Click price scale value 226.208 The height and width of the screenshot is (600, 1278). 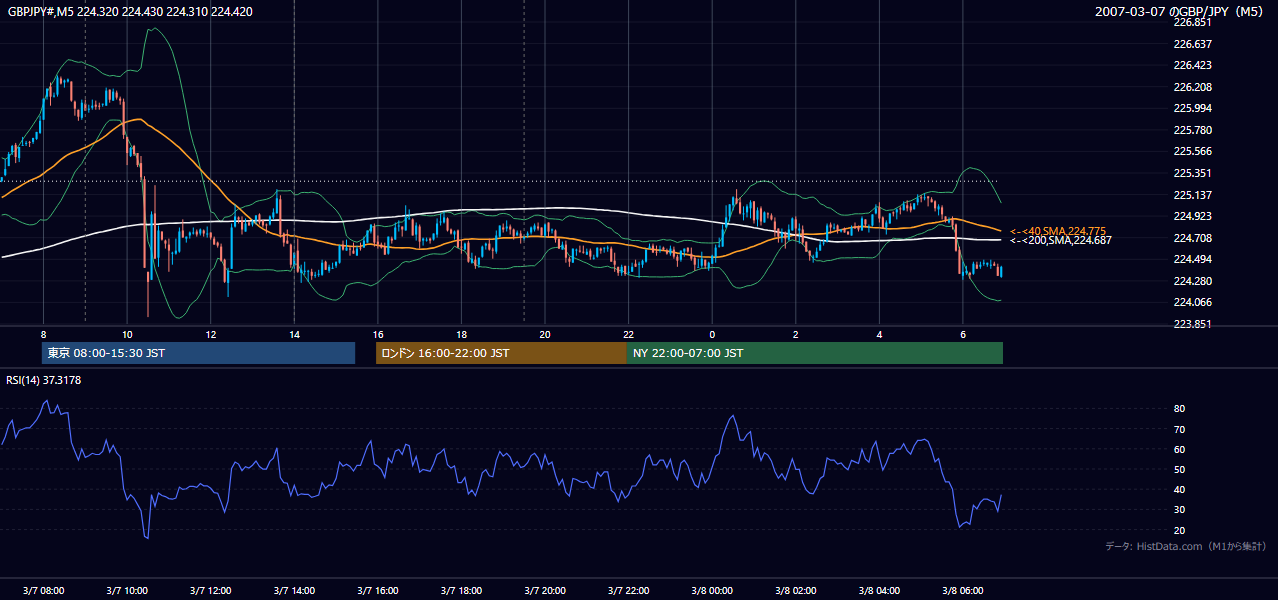[x=1192, y=87]
